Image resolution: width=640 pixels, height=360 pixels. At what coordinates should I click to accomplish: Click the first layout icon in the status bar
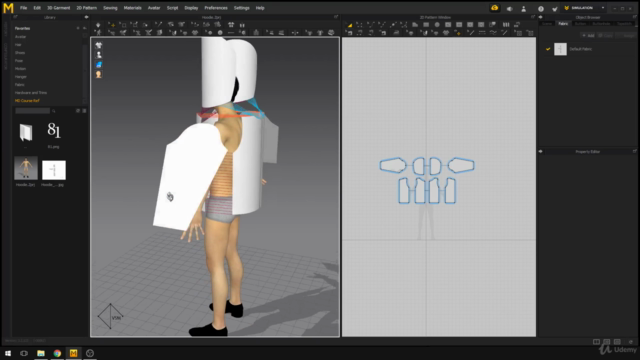point(596,342)
